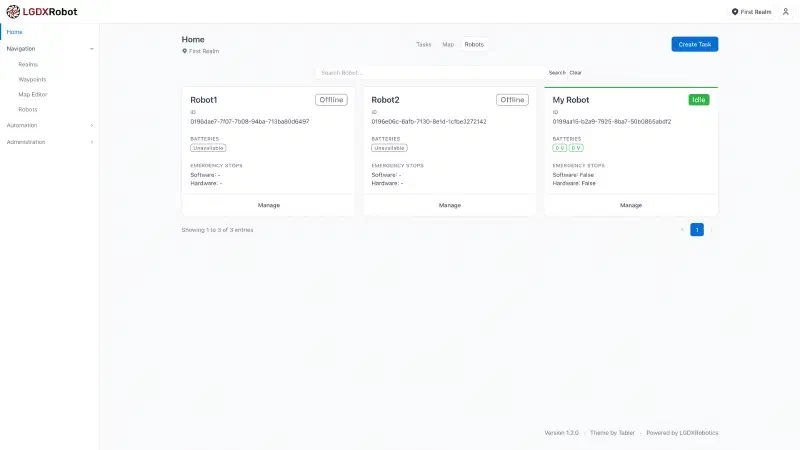Image resolution: width=800 pixels, height=450 pixels.
Task: Open Theme by Tabler footer link
Action: click(612, 433)
